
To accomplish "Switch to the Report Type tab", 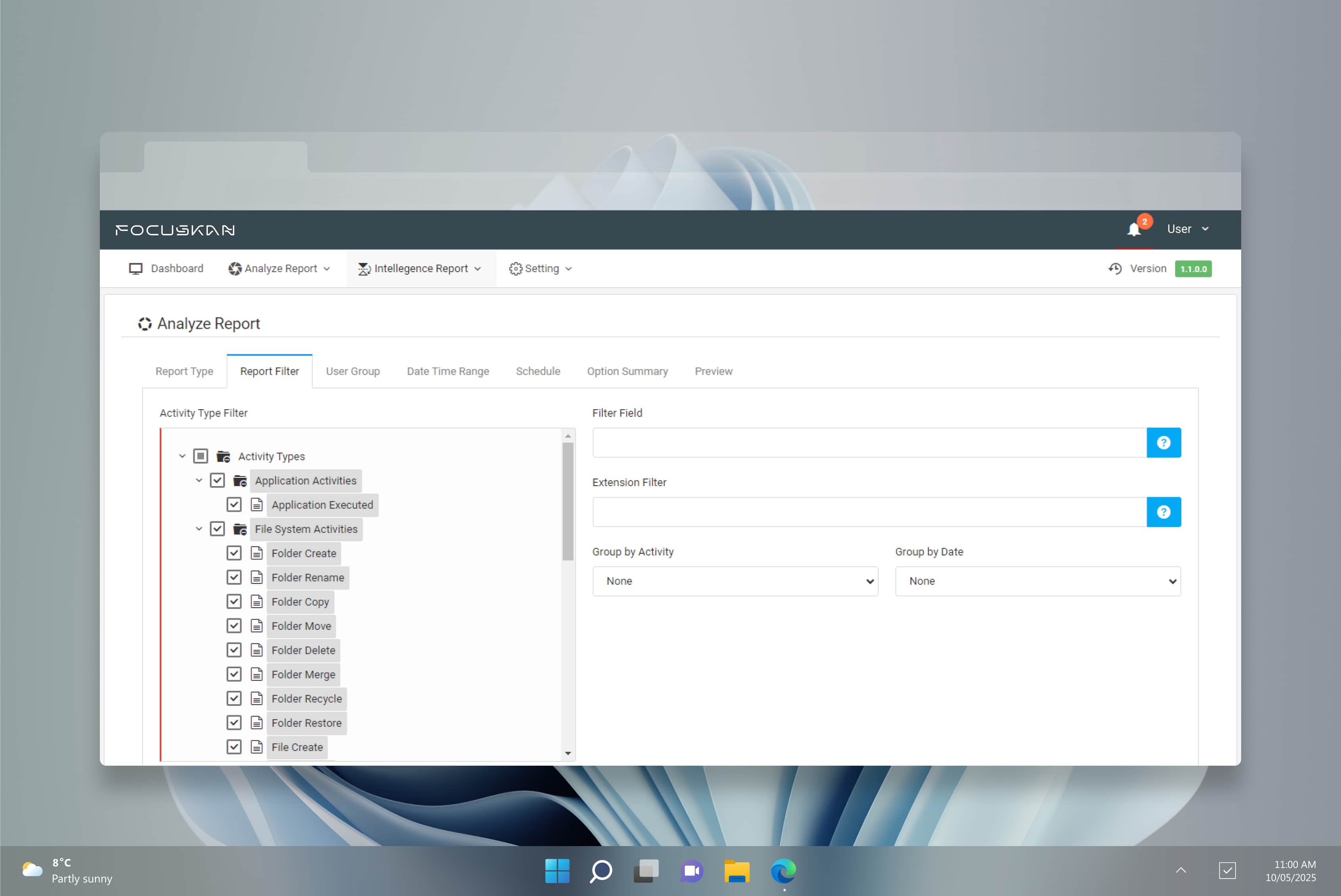I will click(x=184, y=372).
